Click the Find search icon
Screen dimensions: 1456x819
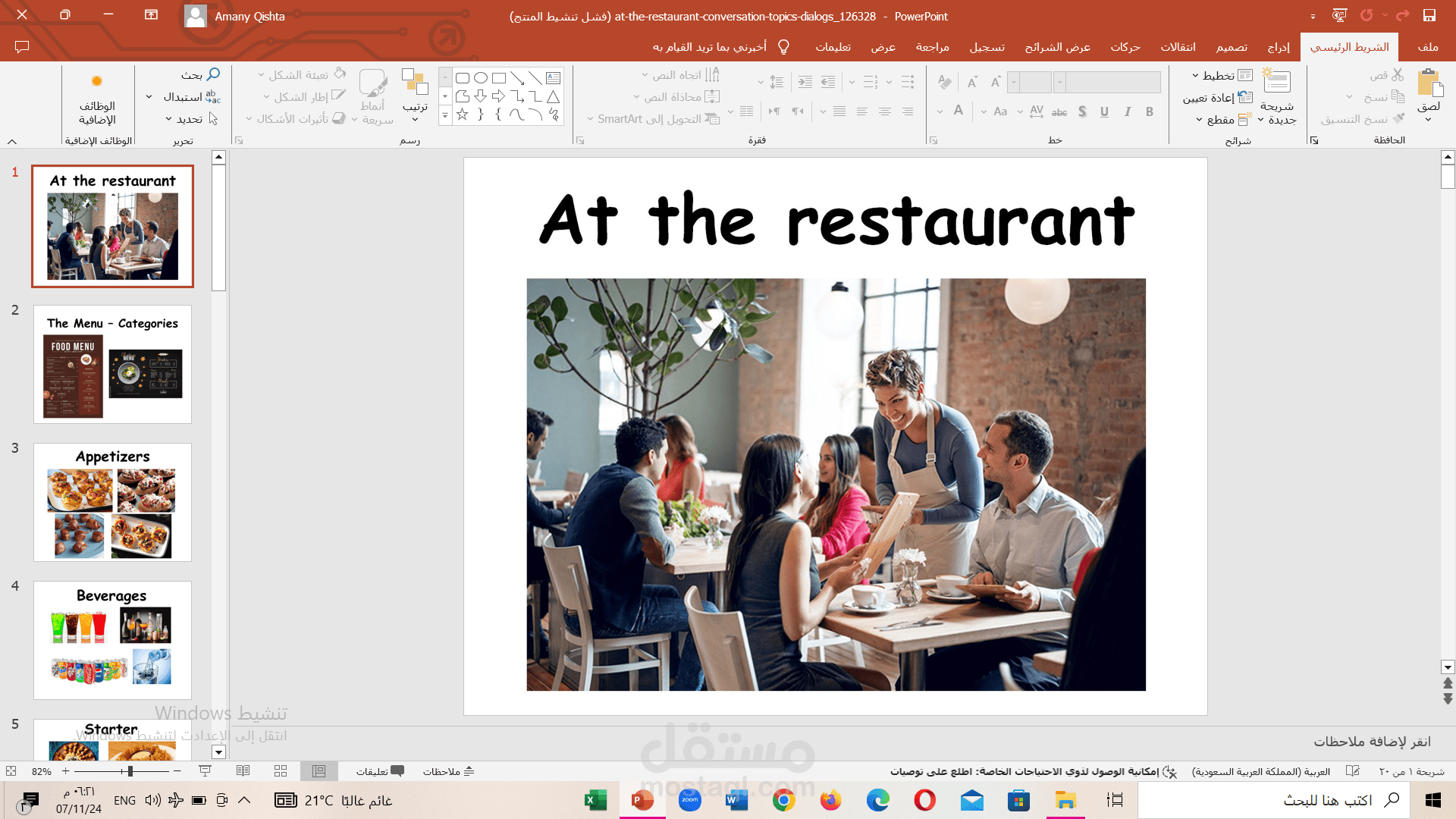(x=213, y=74)
